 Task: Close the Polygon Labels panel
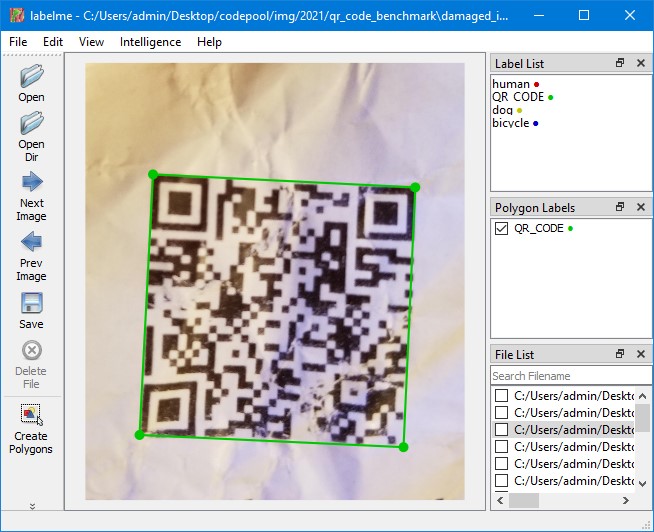640,207
